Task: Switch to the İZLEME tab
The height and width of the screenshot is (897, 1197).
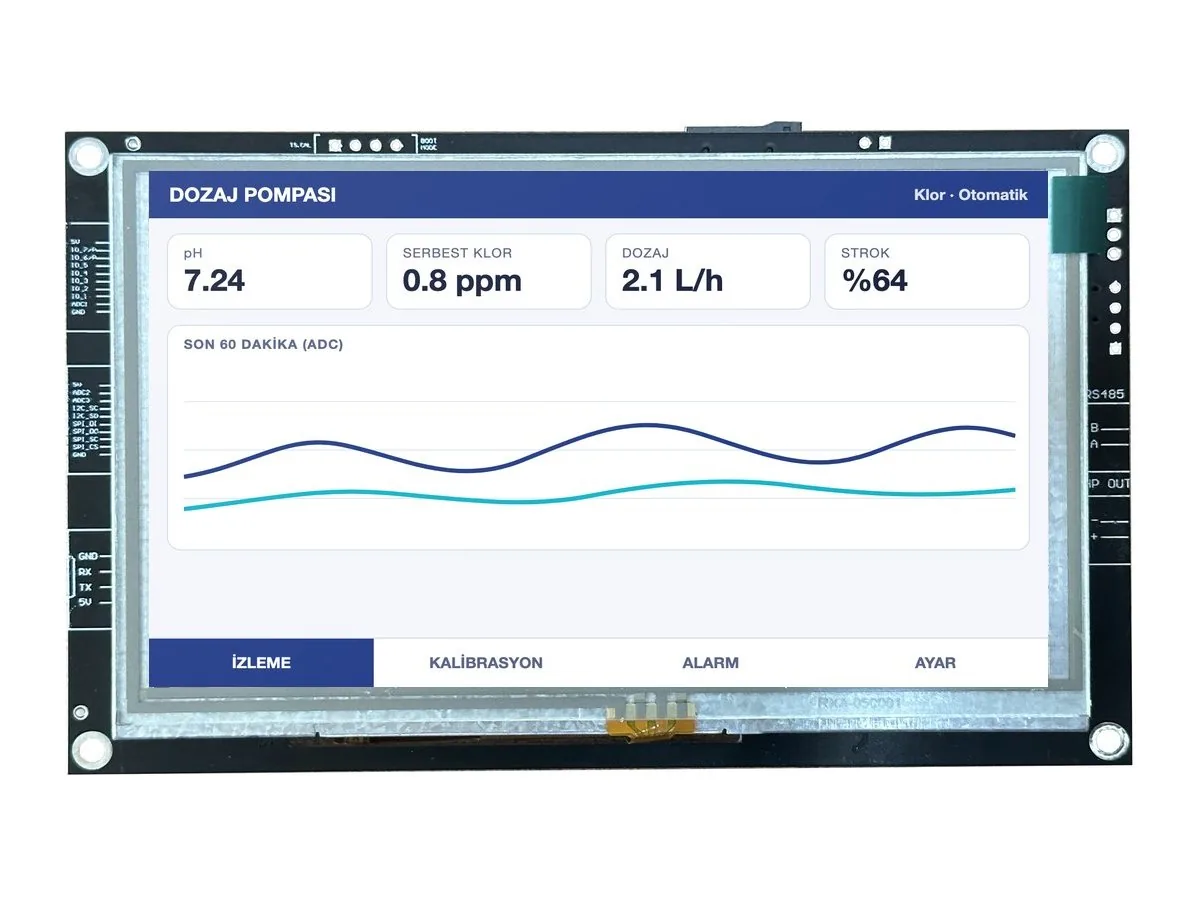Action: point(261,663)
